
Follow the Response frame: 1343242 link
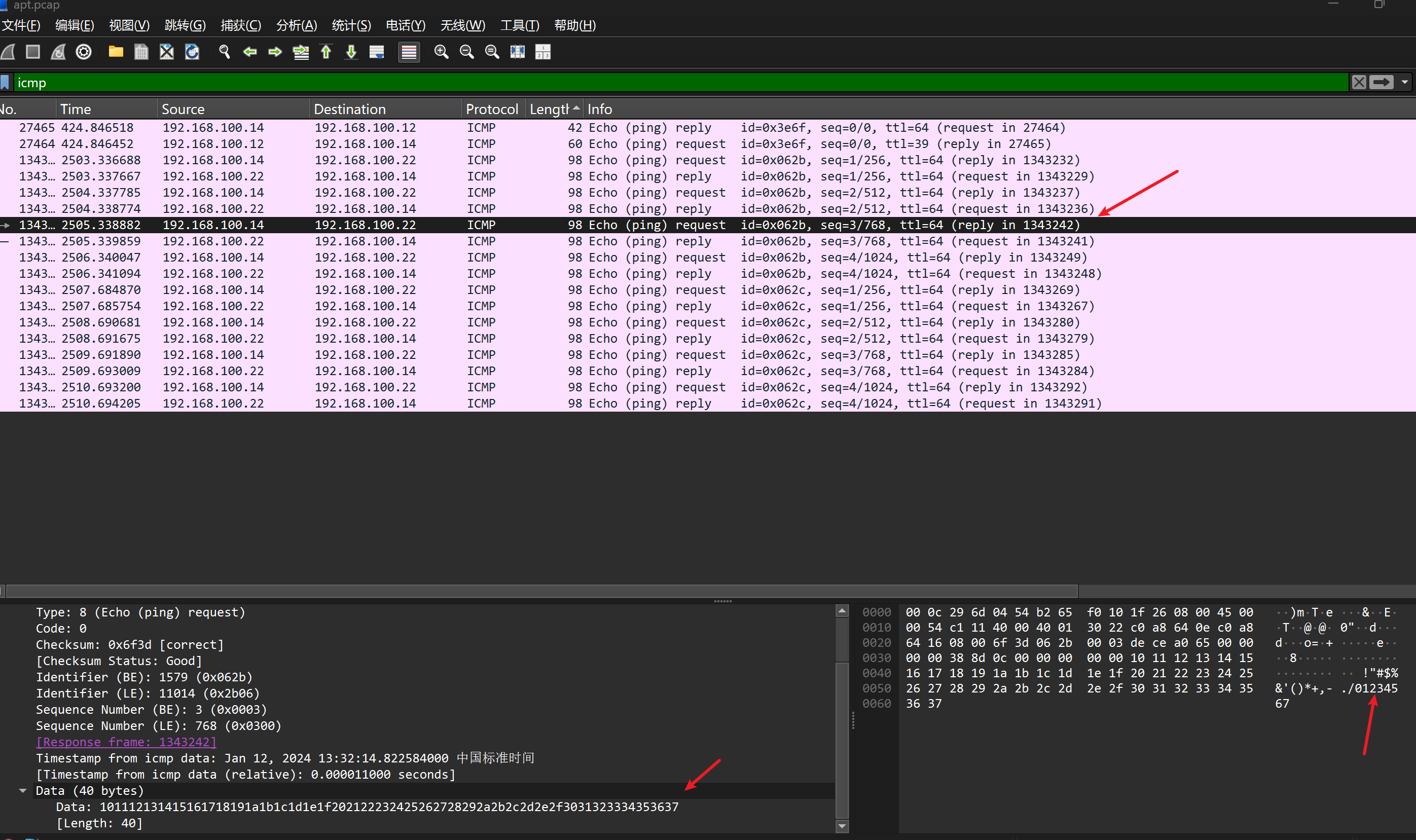coord(126,742)
